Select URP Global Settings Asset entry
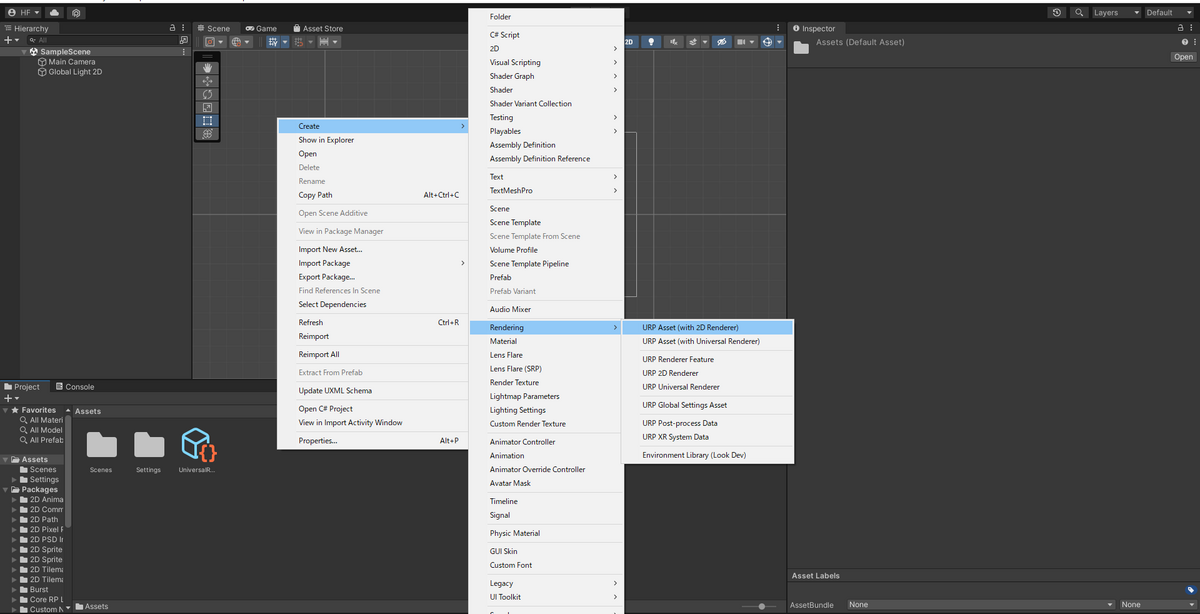This screenshot has width=1200, height=614. tap(708, 405)
